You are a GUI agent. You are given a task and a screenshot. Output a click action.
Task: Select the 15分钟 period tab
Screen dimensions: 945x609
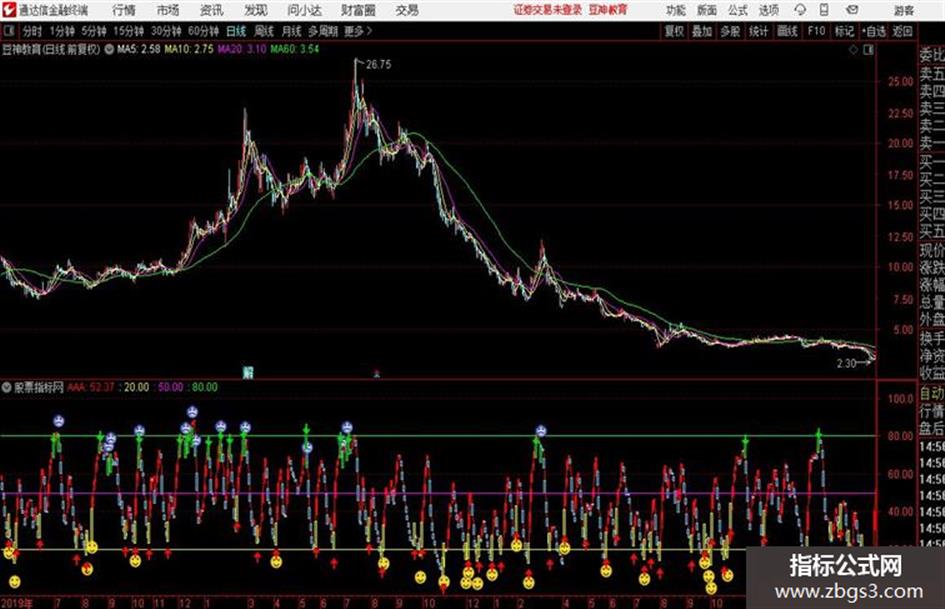[129, 31]
